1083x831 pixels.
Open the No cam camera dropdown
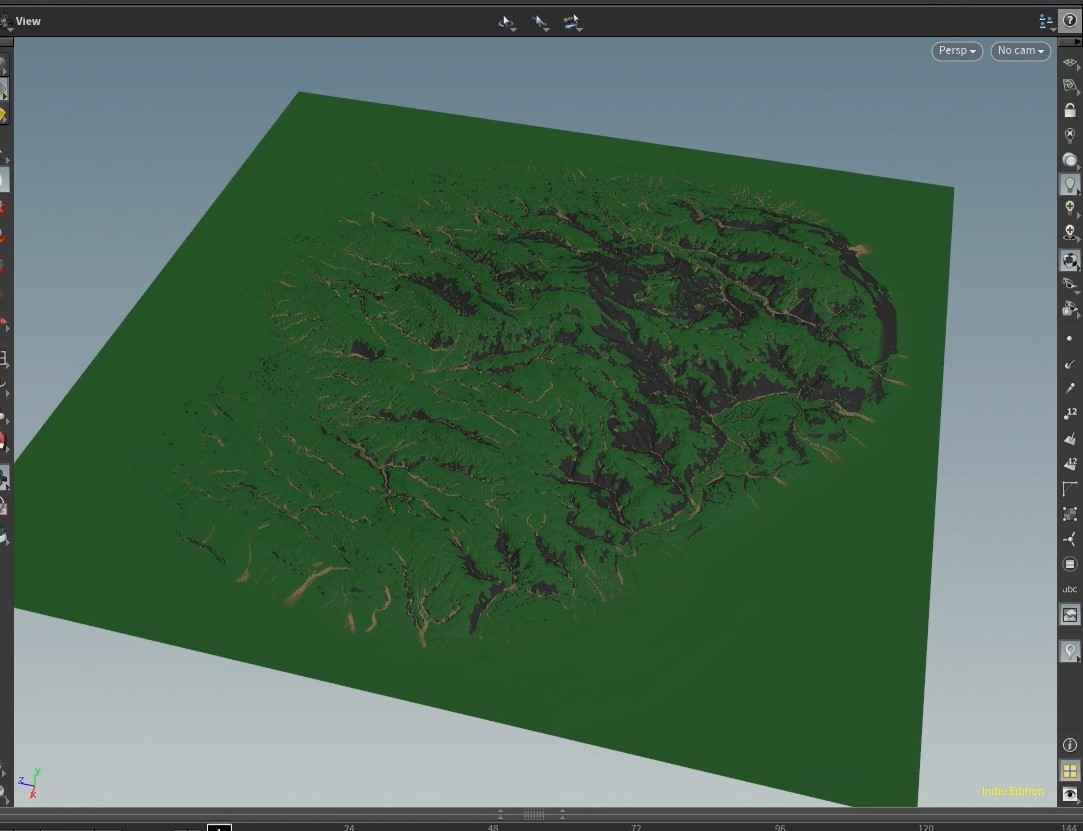point(1021,50)
